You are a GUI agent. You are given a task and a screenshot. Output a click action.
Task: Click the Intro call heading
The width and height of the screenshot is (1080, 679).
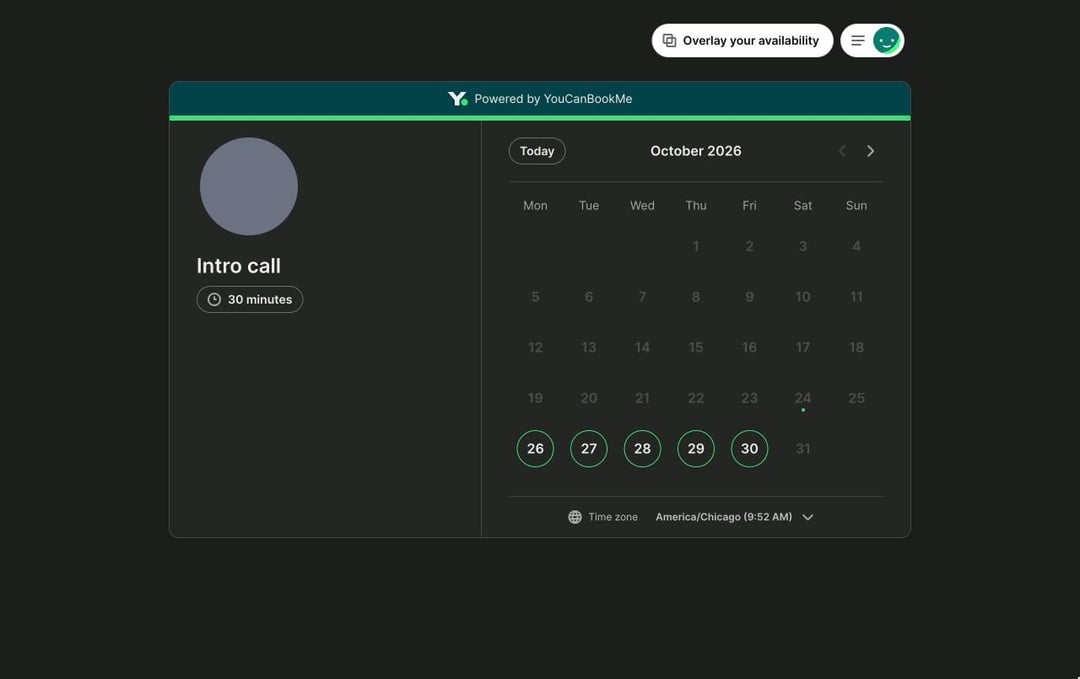(238, 266)
